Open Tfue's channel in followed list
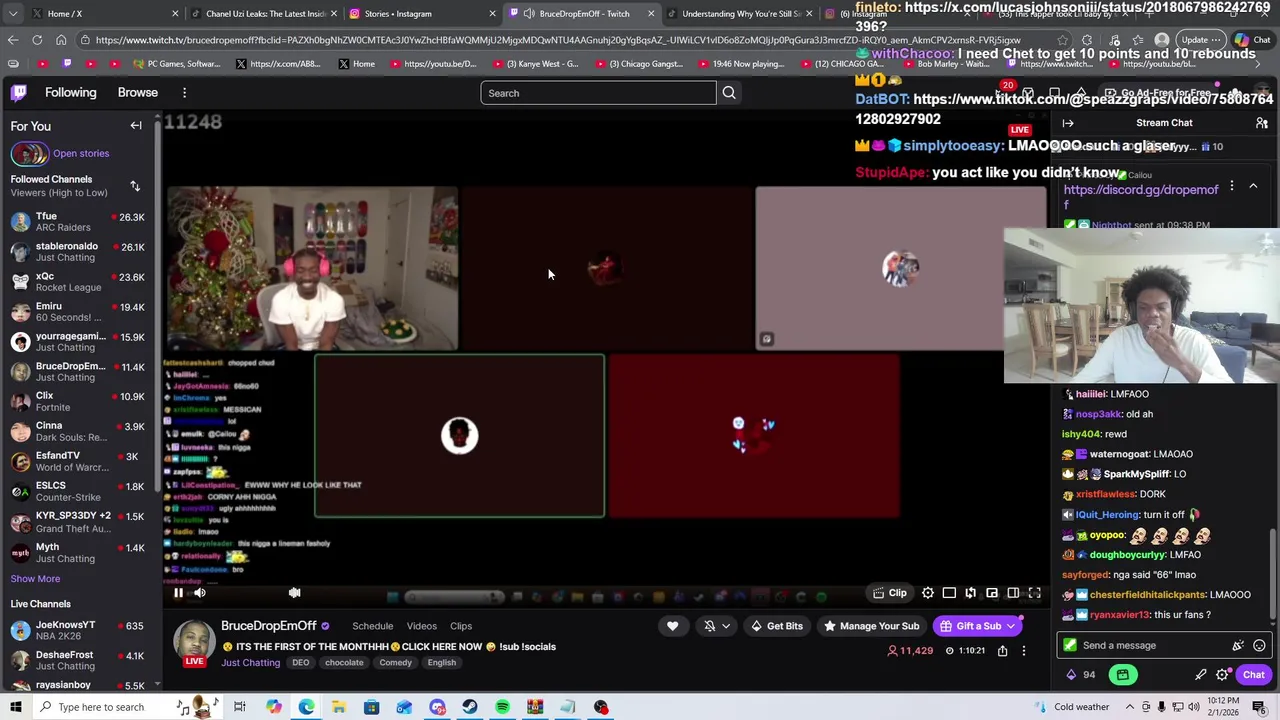Viewport: 1280px width, 720px height. (78, 221)
